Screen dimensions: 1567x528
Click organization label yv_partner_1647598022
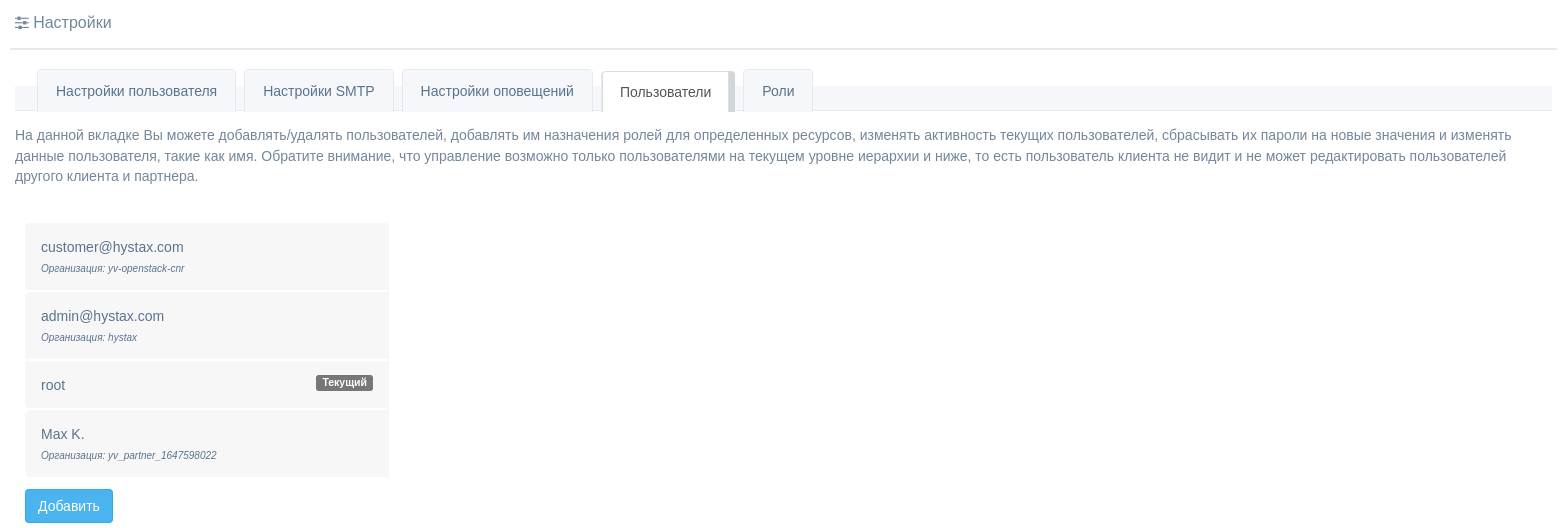(128, 456)
